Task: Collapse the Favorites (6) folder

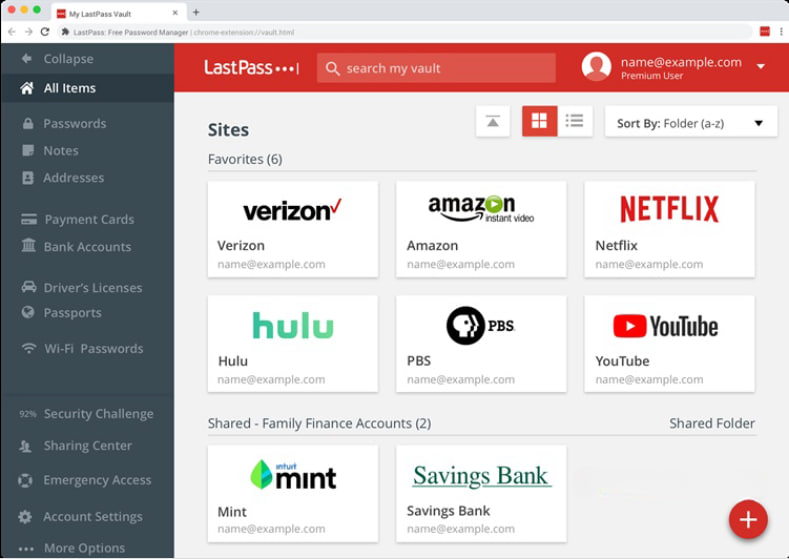Action: pyautogui.click(x=245, y=159)
